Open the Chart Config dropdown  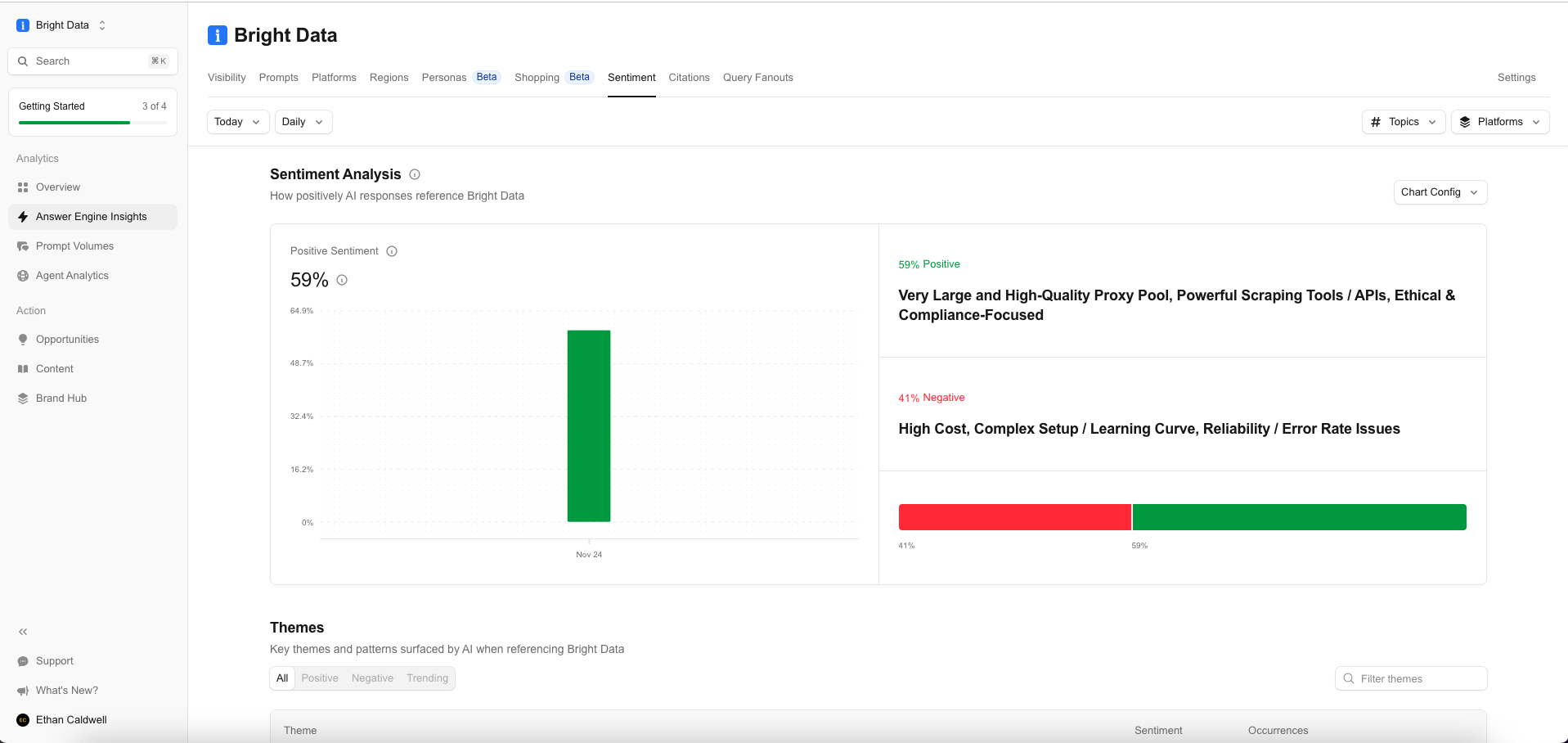pyautogui.click(x=1440, y=192)
